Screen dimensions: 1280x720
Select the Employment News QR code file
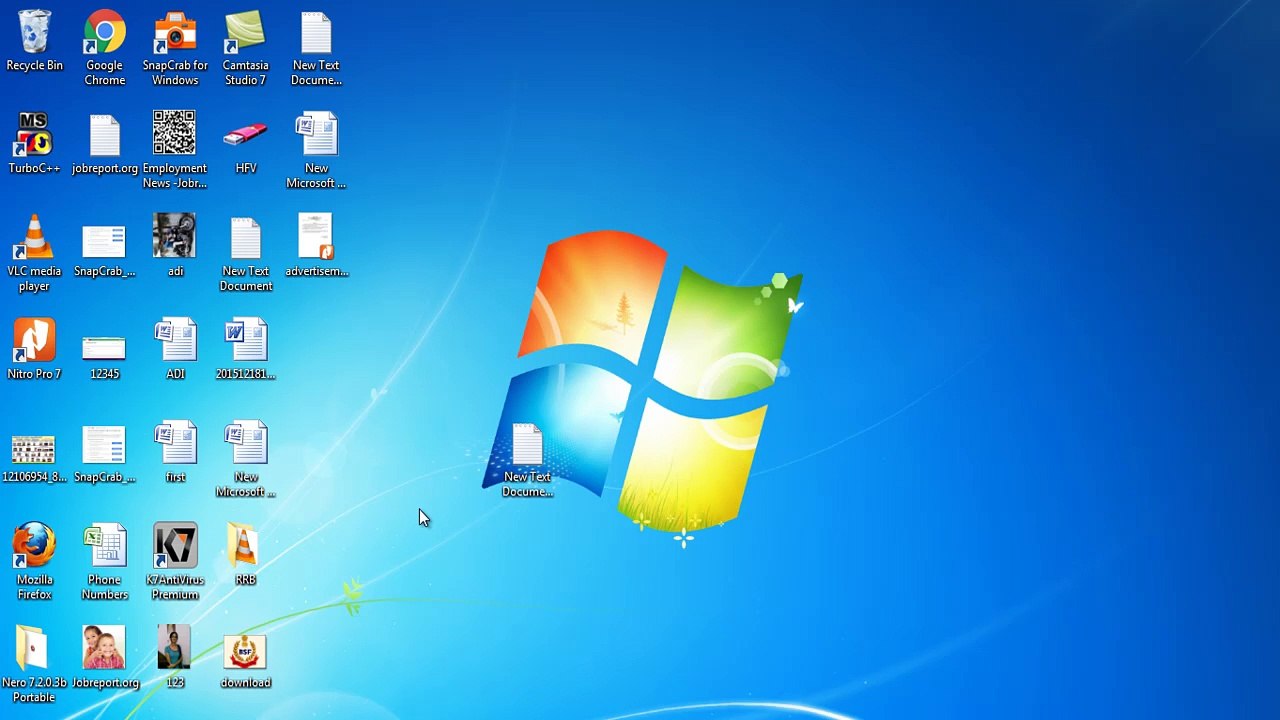(x=175, y=150)
